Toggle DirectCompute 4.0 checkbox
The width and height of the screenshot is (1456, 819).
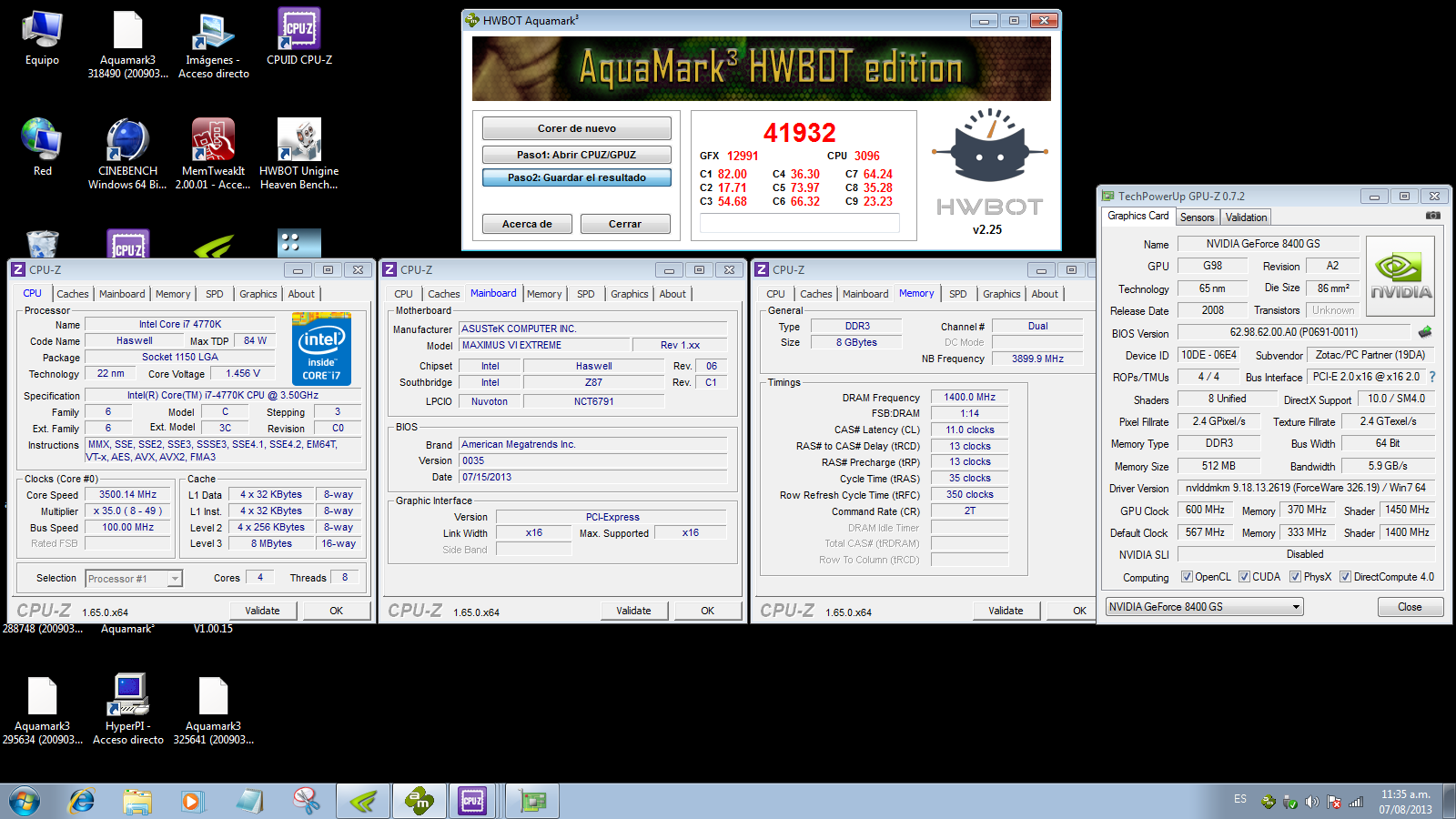pyautogui.click(x=1345, y=577)
